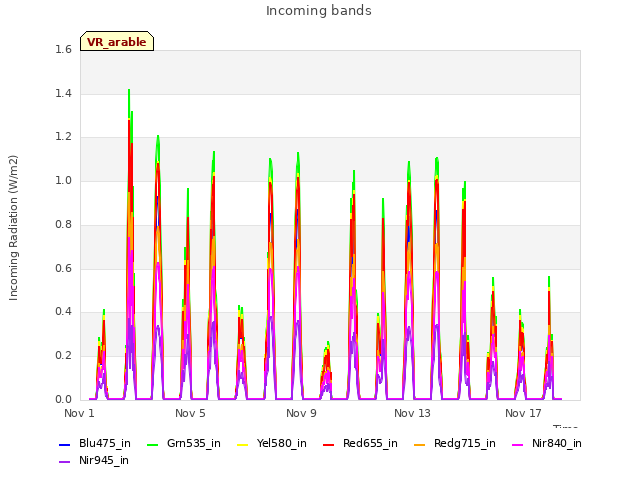Toggle the Red655_in legend entry
640x480 pixels.
click(360, 443)
